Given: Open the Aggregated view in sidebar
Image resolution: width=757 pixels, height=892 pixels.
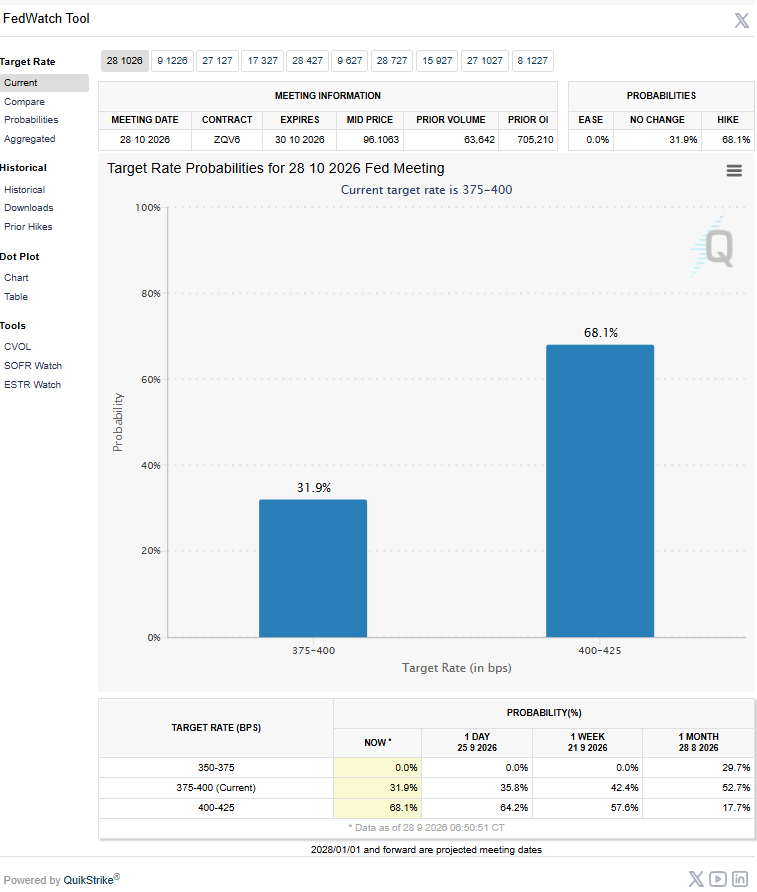Looking at the screenshot, I should coord(30,139).
